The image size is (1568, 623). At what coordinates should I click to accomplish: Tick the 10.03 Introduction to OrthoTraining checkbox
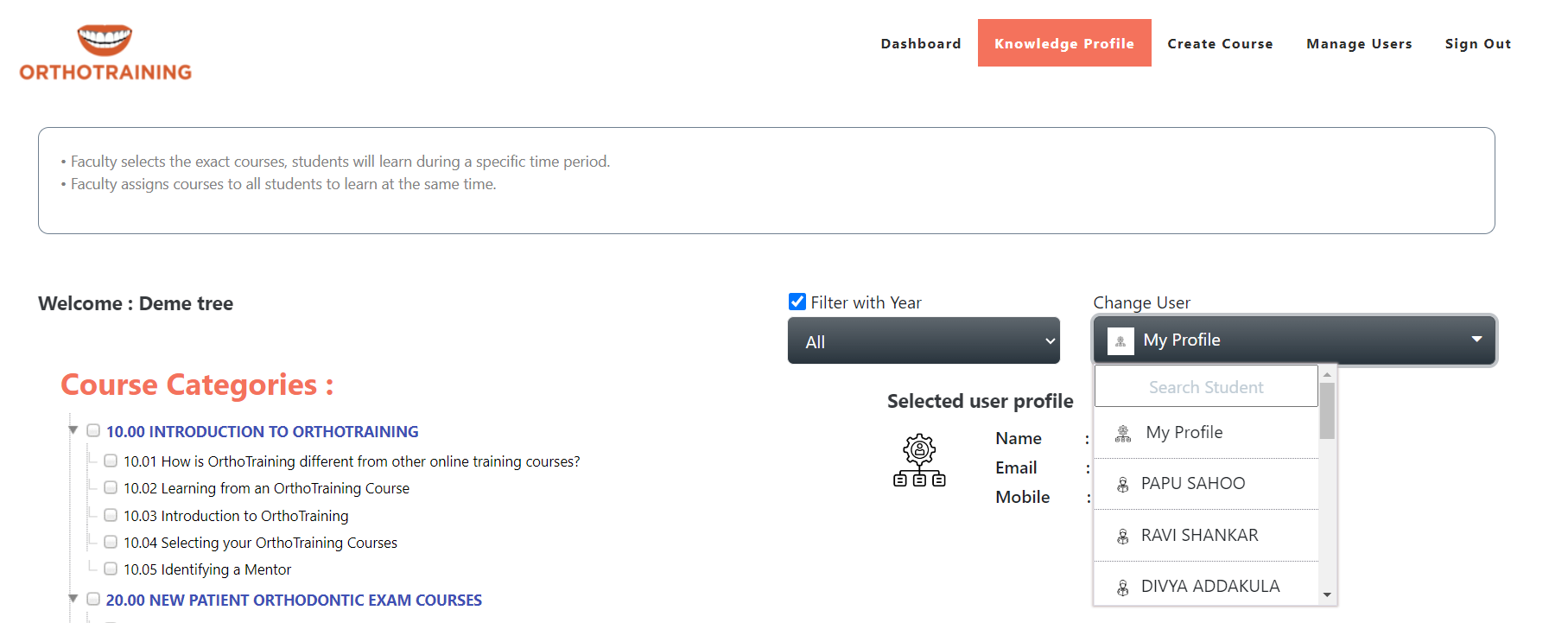coord(111,515)
